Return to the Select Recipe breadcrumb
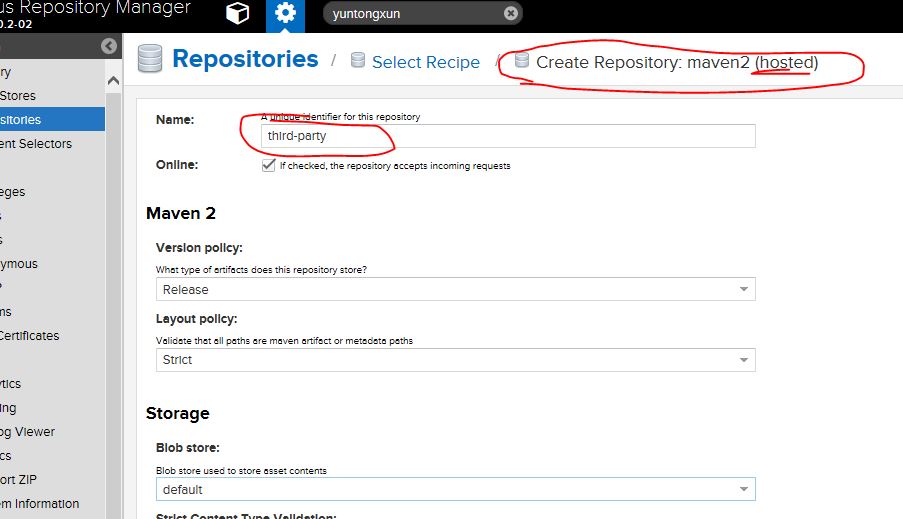 [x=426, y=62]
